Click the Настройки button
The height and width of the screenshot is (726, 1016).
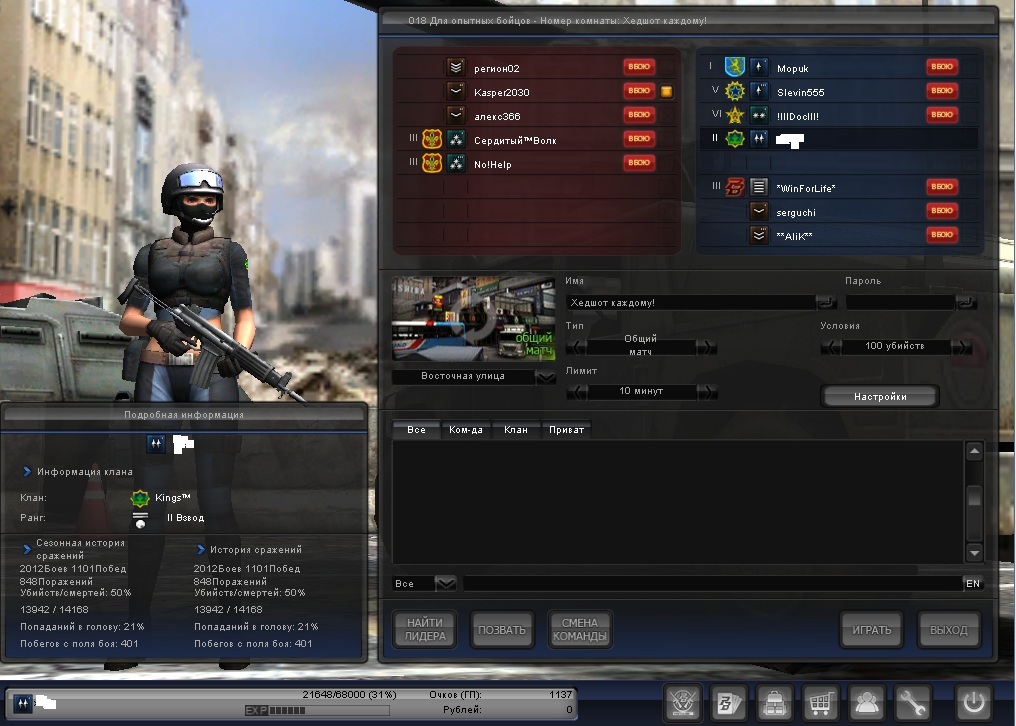[x=880, y=397]
